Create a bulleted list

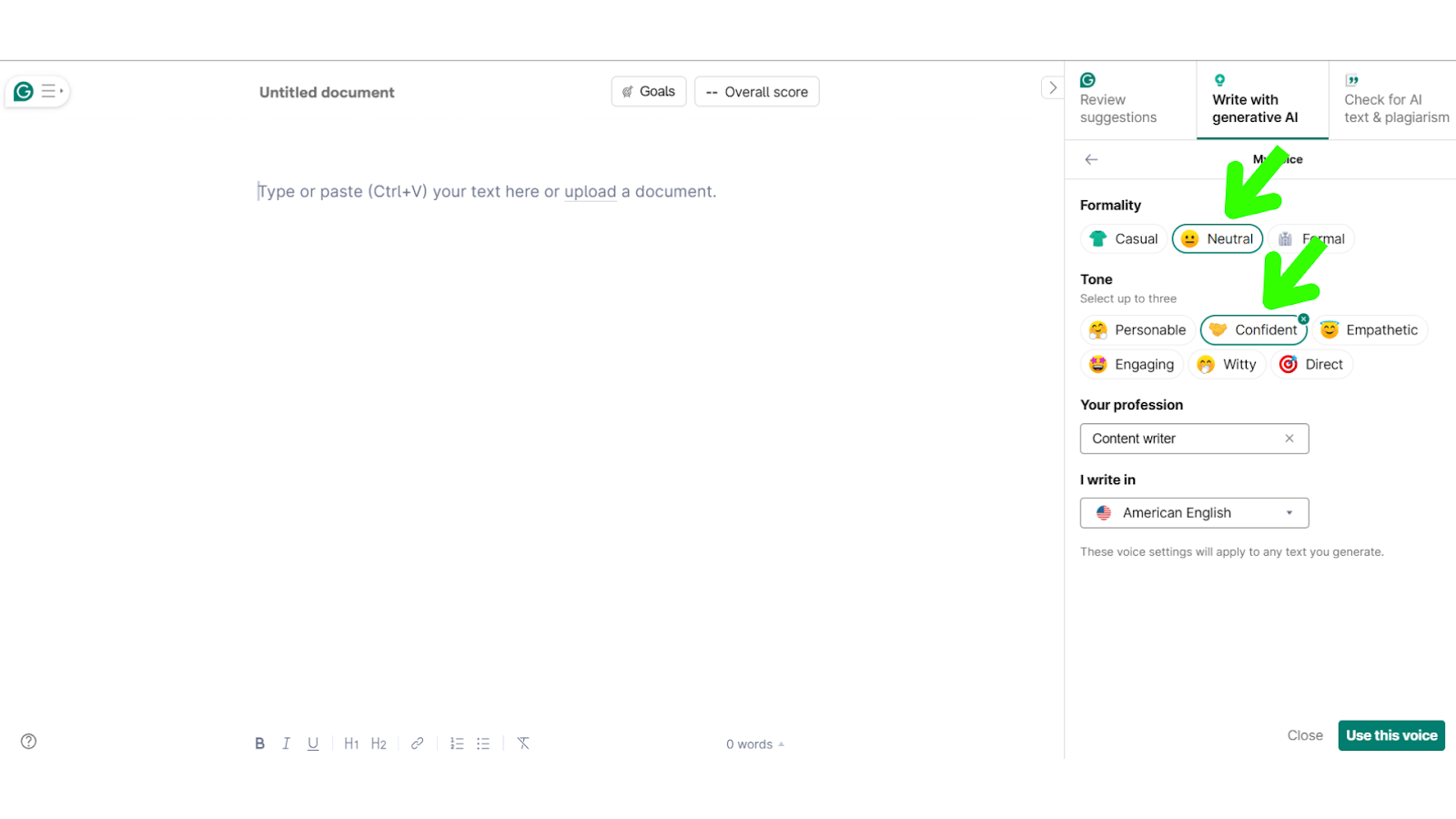point(483,743)
